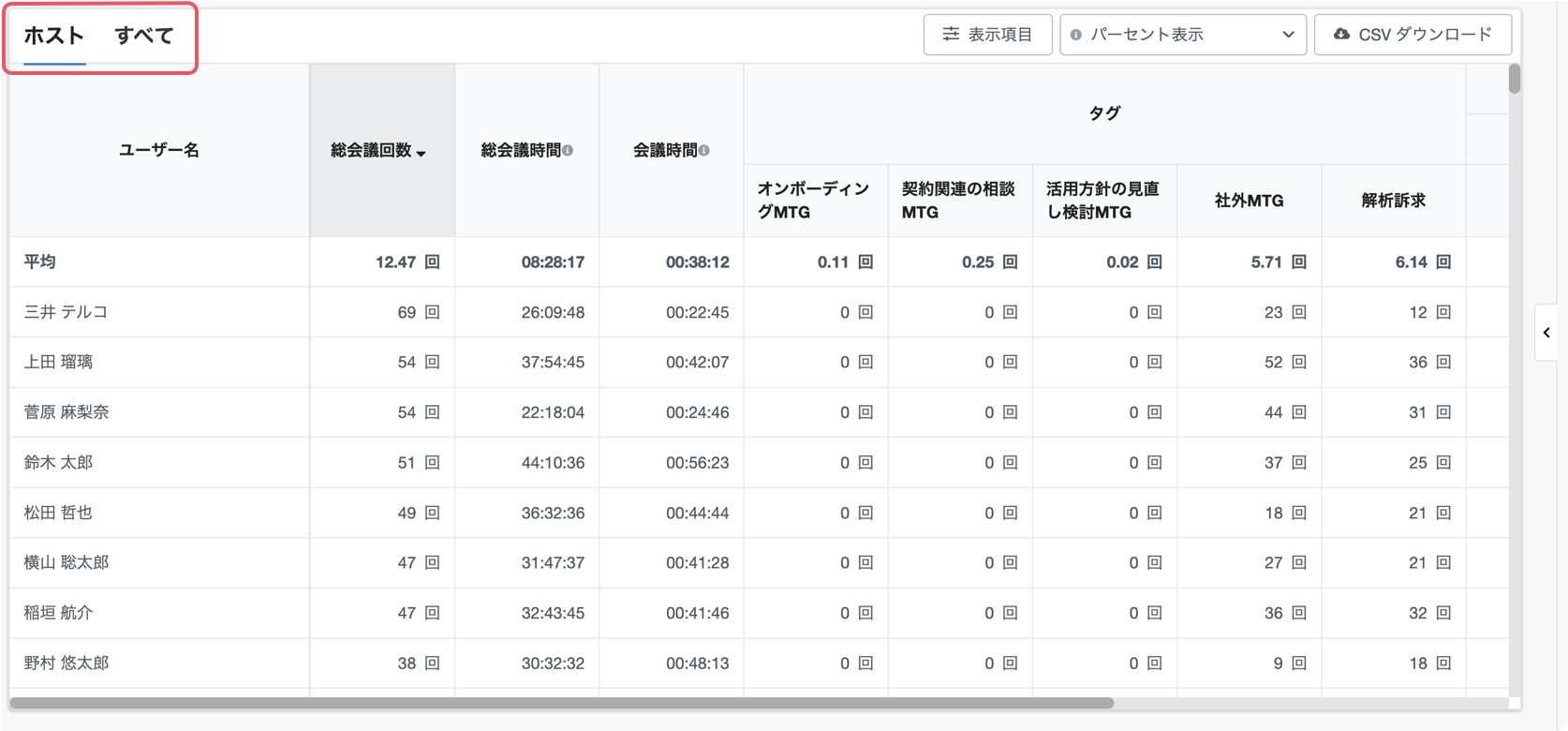
Task: Select user name 野村 悠太郎
Action: (67, 664)
